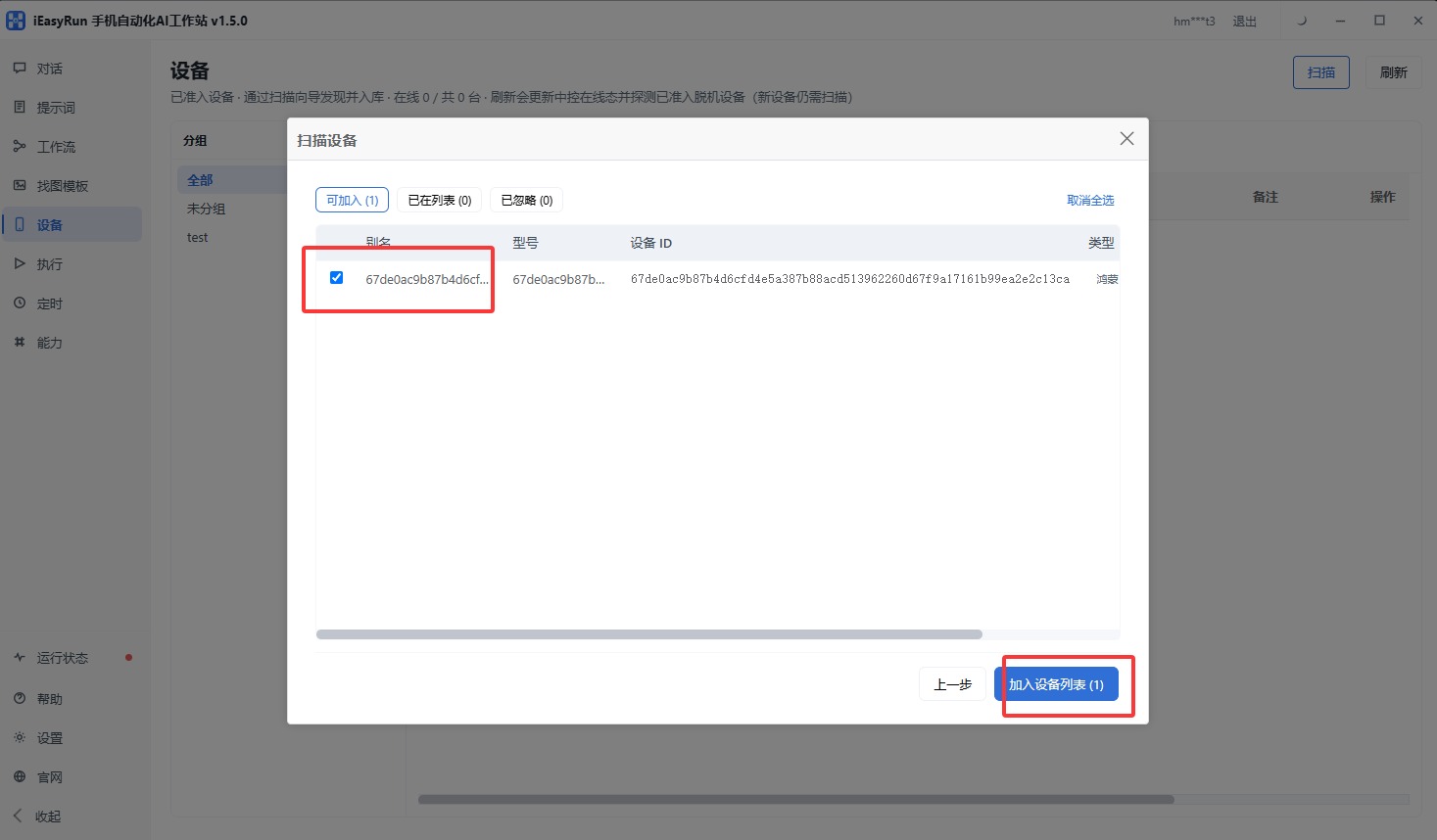Image resolution: width=1437 pixels, height=840 pixels.
Task: Open the 运行状态 status pulse icon
Action: click(20, 658)
